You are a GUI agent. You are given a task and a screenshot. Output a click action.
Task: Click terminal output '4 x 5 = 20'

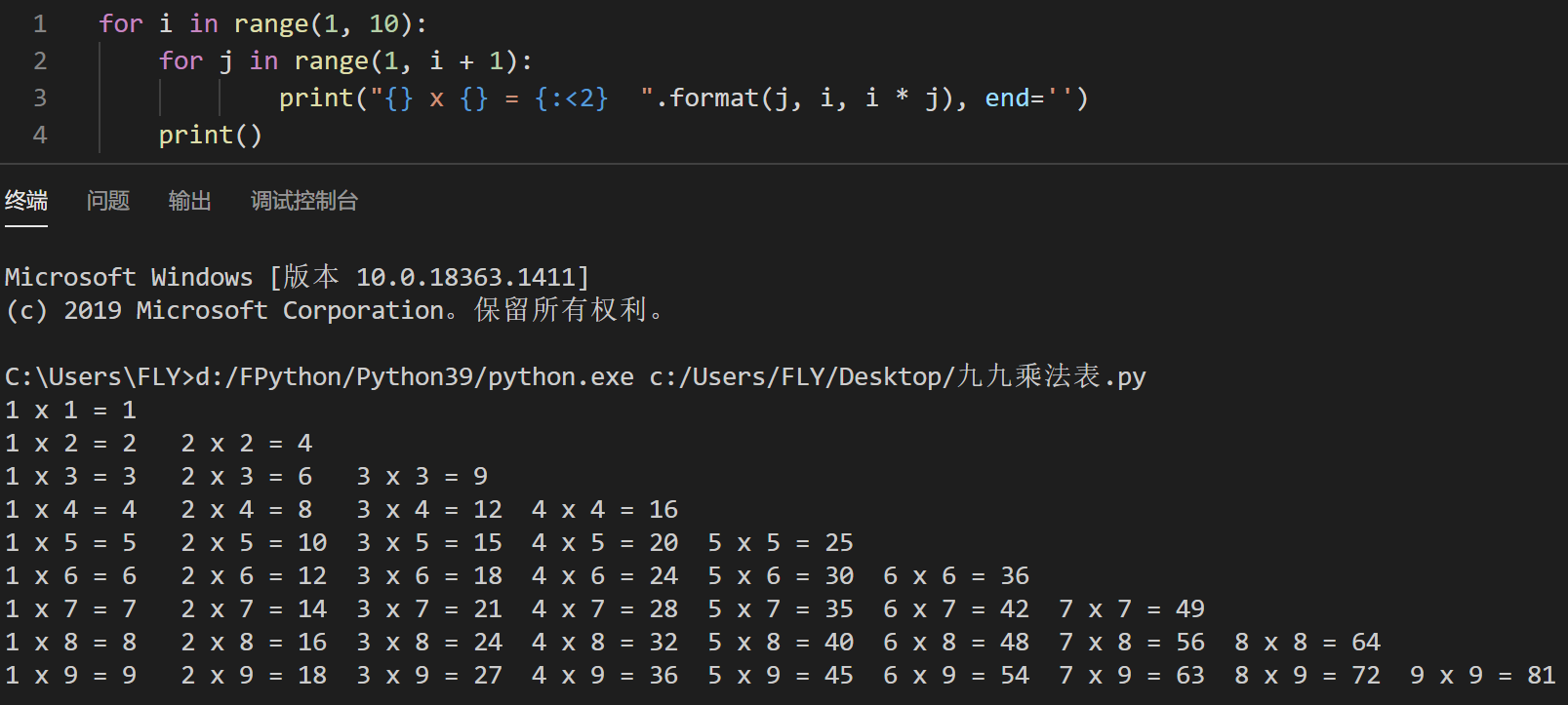pyautogui.click(x=605, y=542)
